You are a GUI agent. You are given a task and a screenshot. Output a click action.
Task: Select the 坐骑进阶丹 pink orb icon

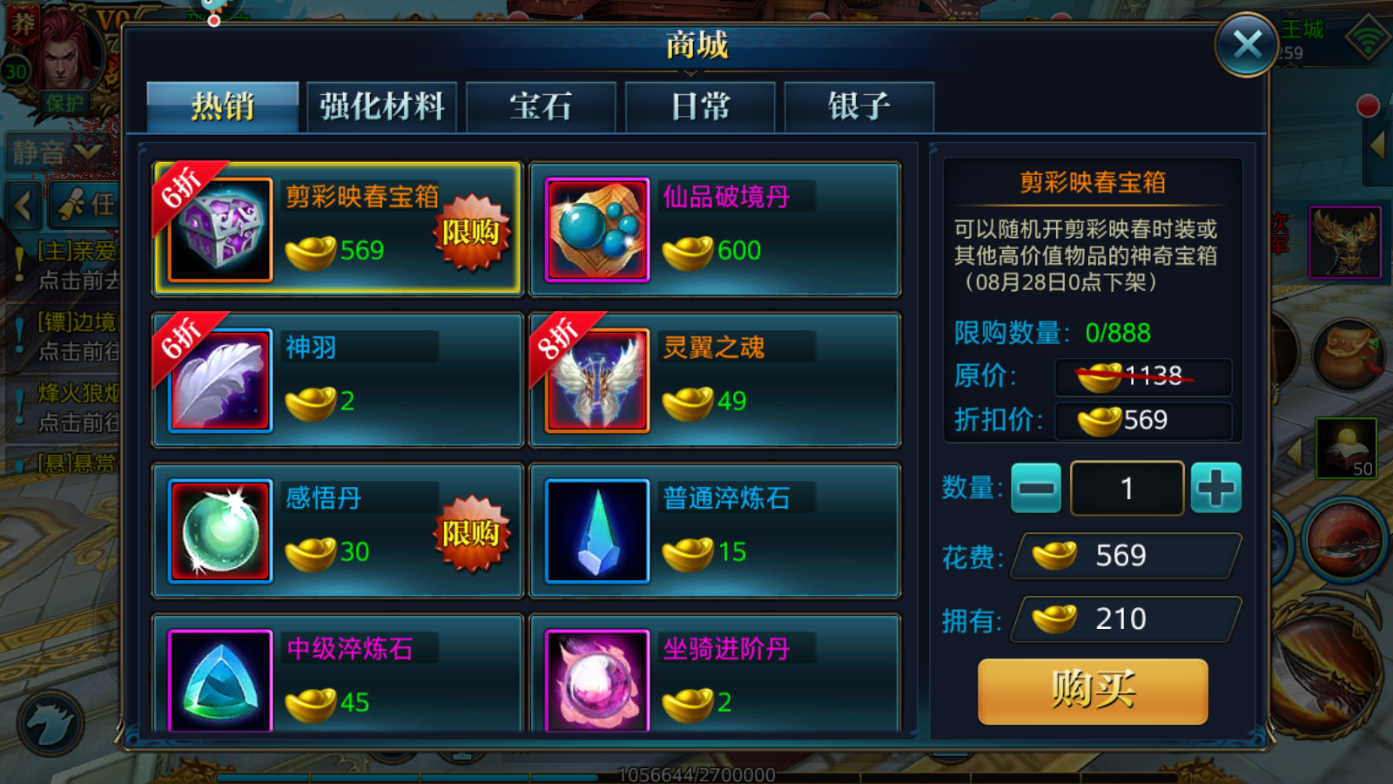(x=597, y=681)
